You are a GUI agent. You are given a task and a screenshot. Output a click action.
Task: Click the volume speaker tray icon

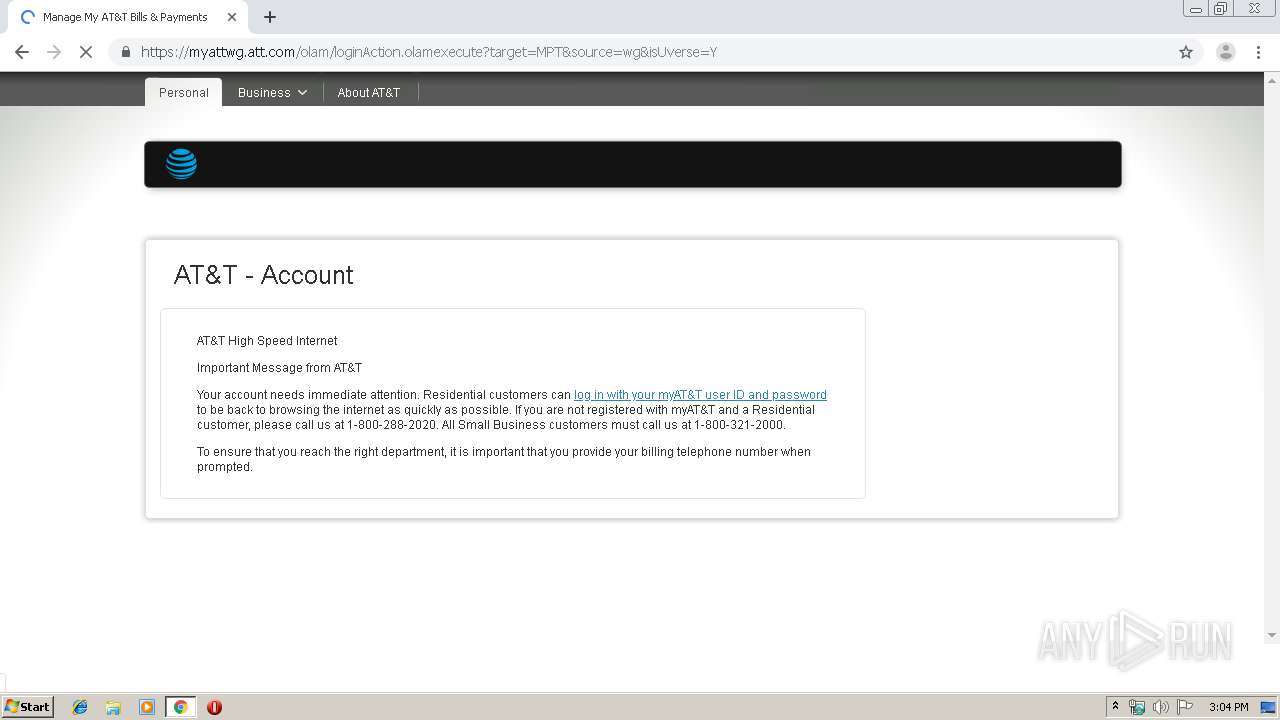point(1161,707)
